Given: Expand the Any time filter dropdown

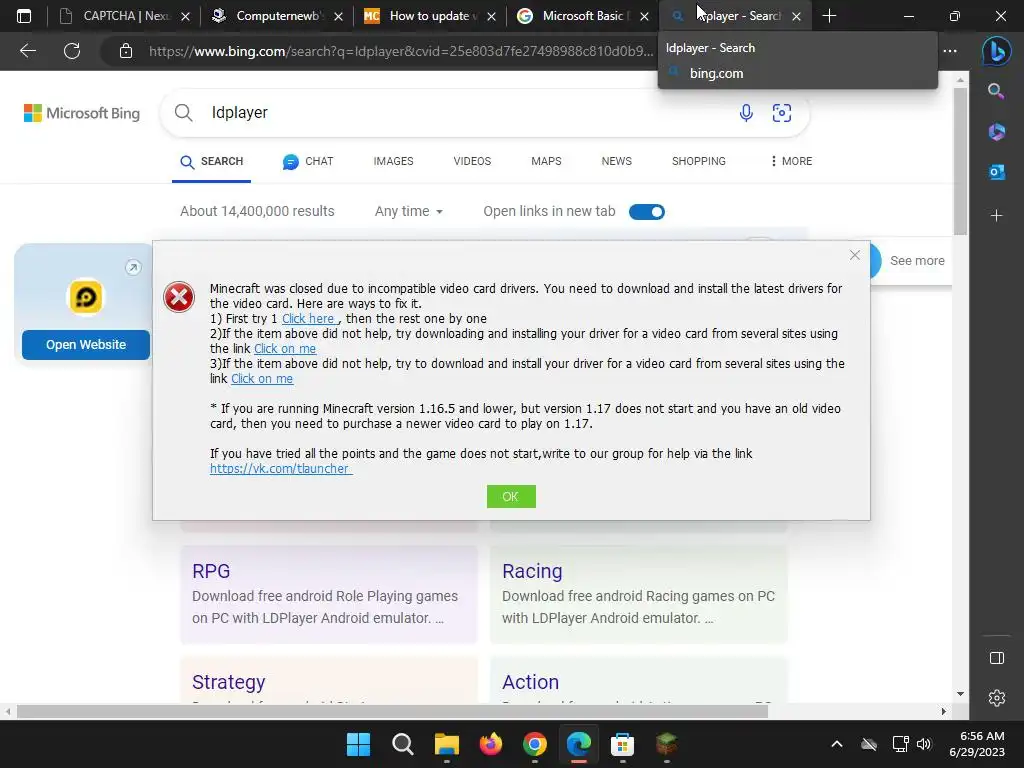Looking at the screenshot, I should [x=409, y=211].
